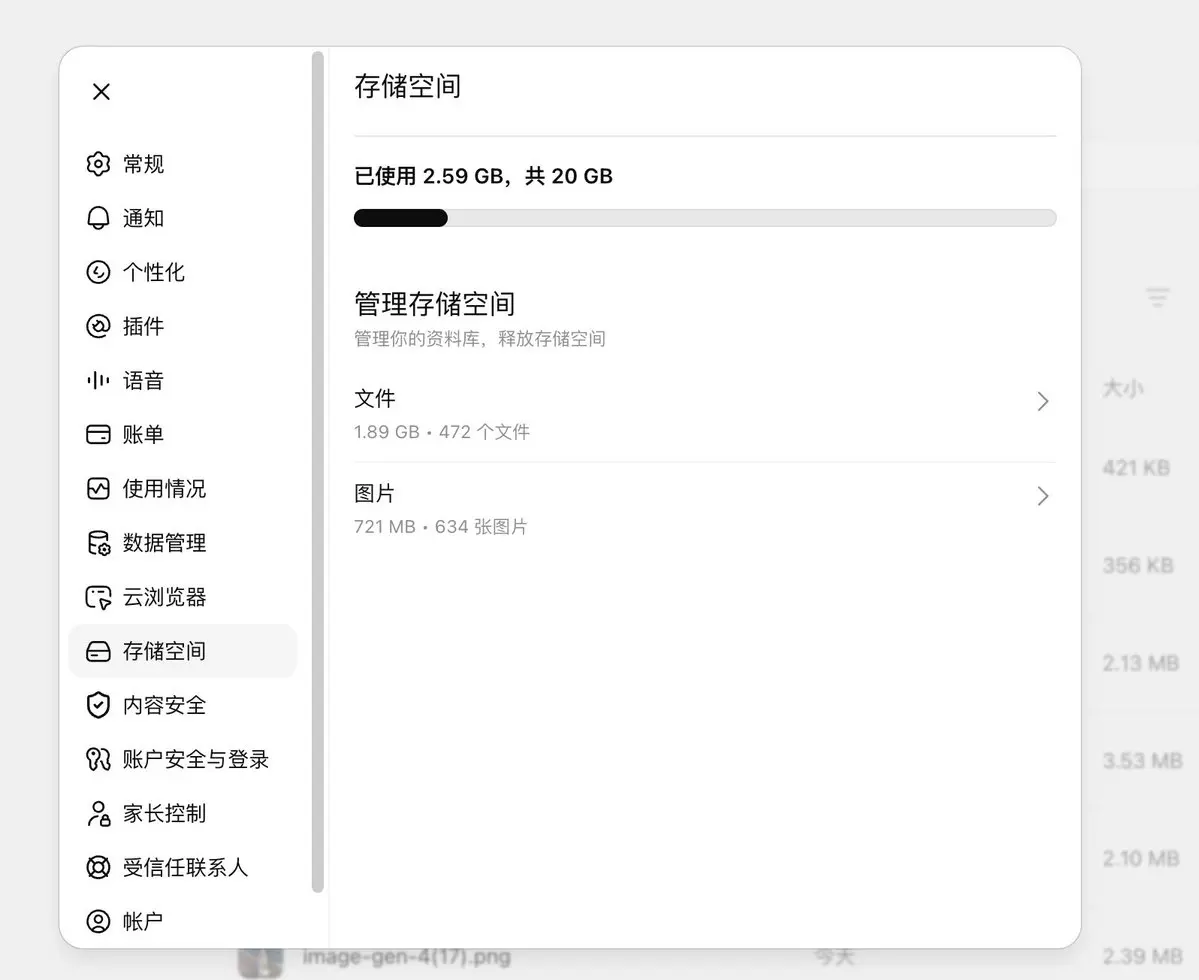The height and width of the screenshot is (980, 1199).
Task: Click the chart icon beside 使用情况
Action: tap(98, 488)
